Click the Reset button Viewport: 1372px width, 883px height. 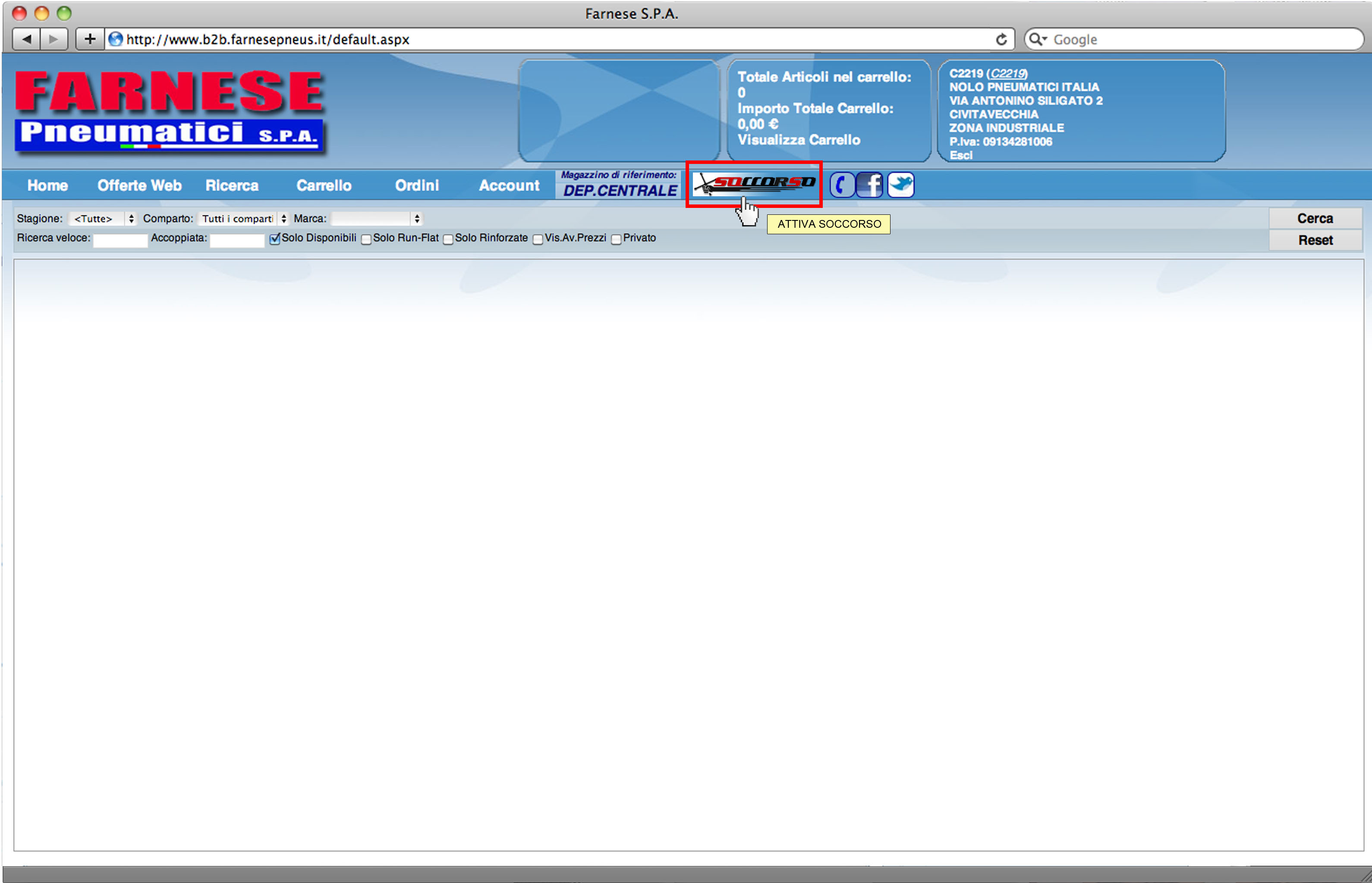pyautogui.click(x=1315, y=240)
